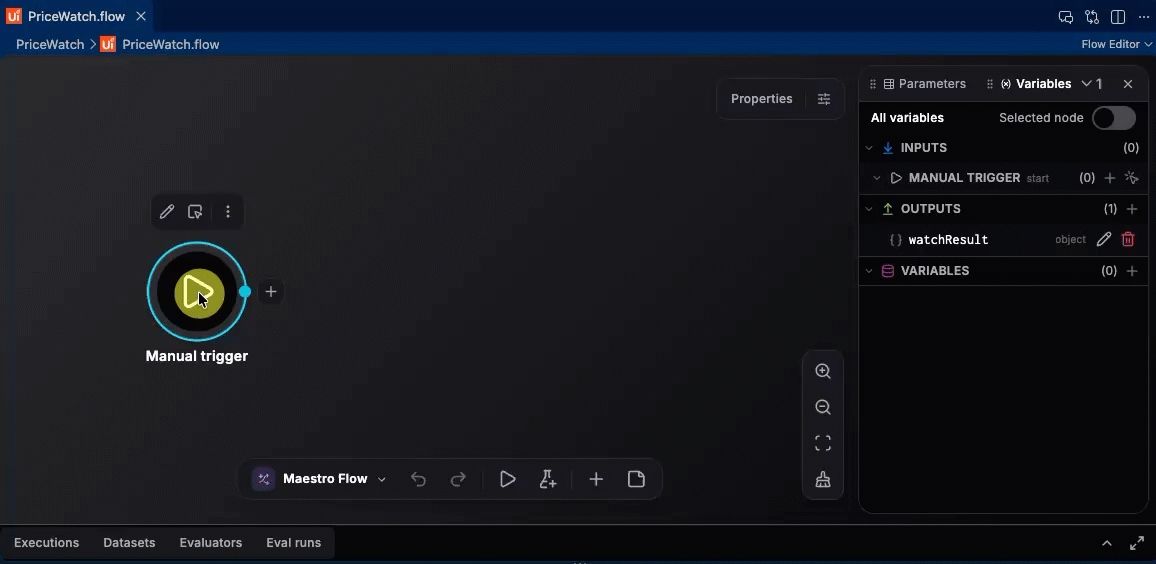Collapse the VARIABLES section
The height and width of the screenshot is (564, 1156).
869,271
